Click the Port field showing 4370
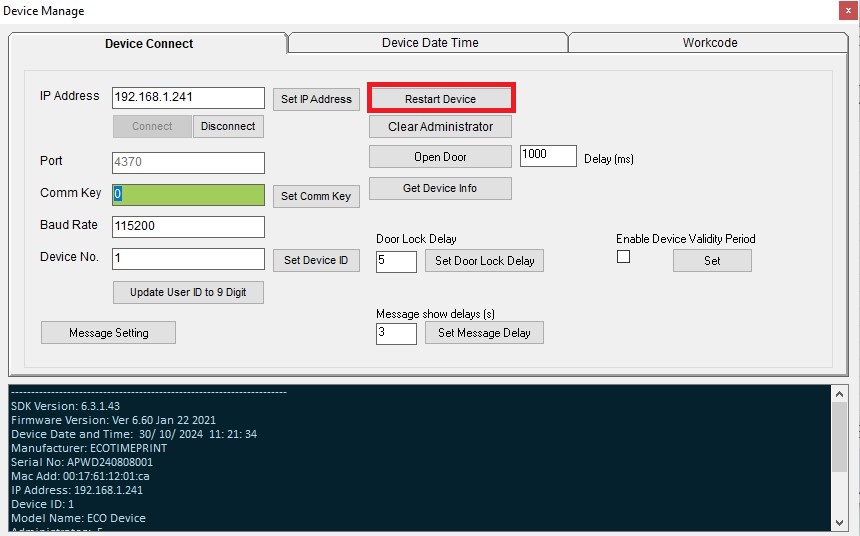This screenshot has width=860, height=536. click(188, 162)
